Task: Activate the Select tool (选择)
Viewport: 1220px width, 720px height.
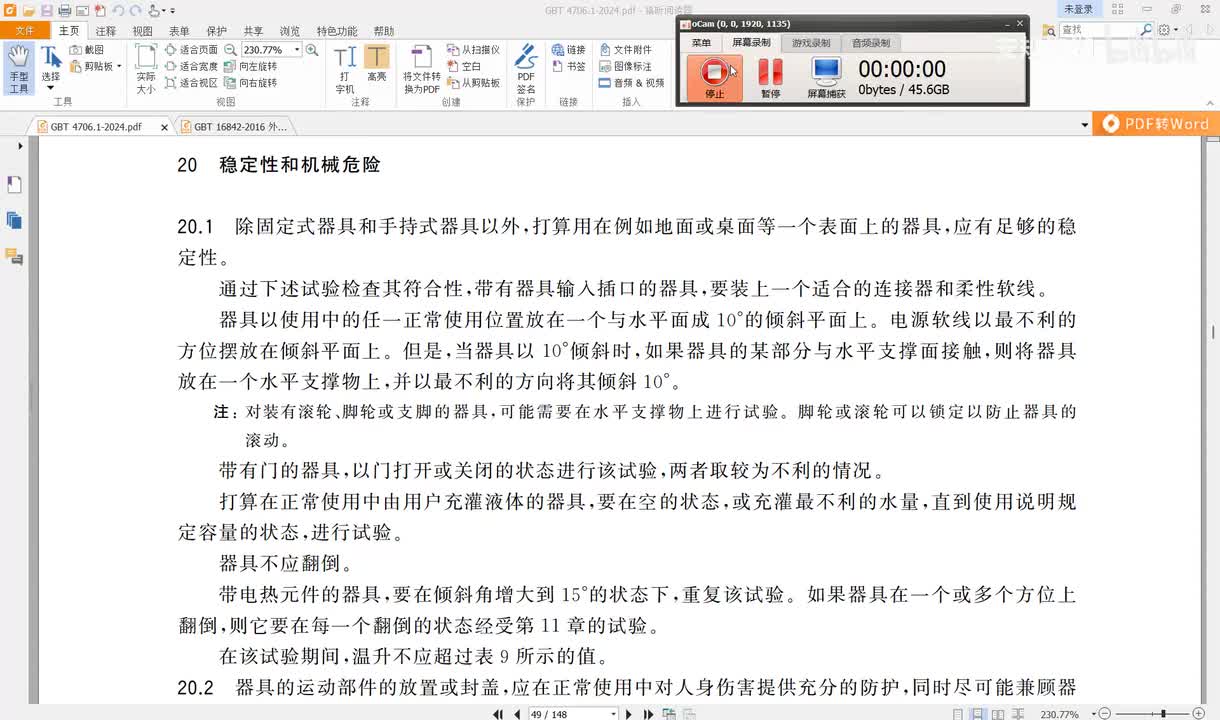Action: point(50,63)
